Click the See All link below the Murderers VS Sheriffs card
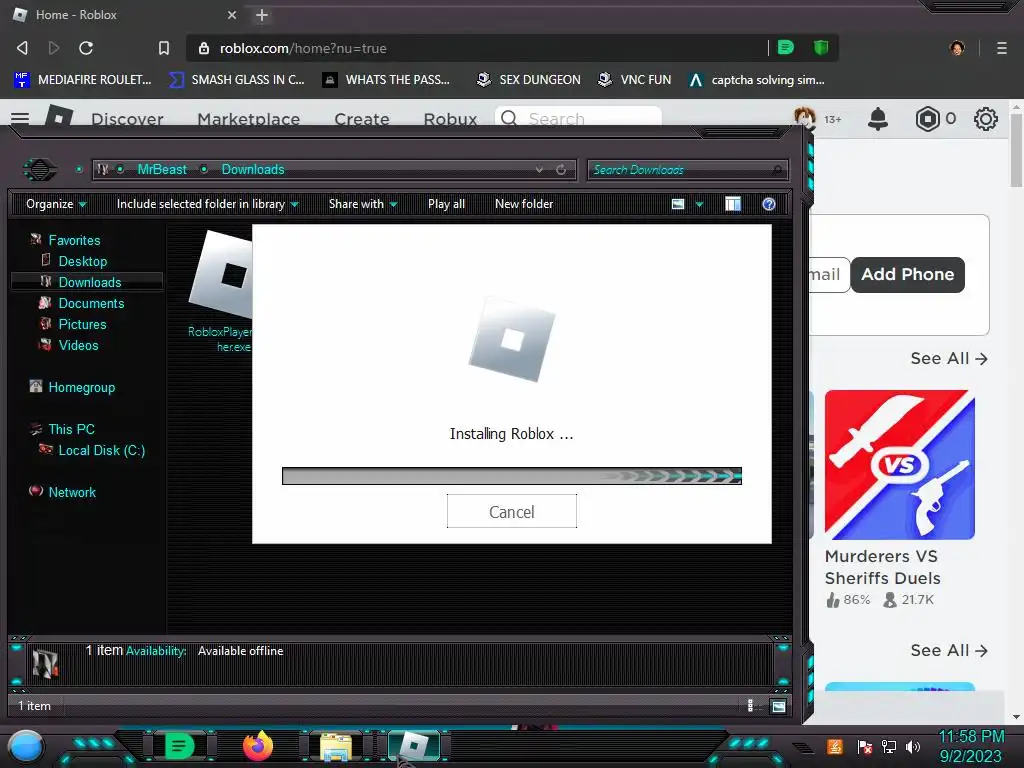Viewport: 1024px width, 768px height. click(949, 650)
